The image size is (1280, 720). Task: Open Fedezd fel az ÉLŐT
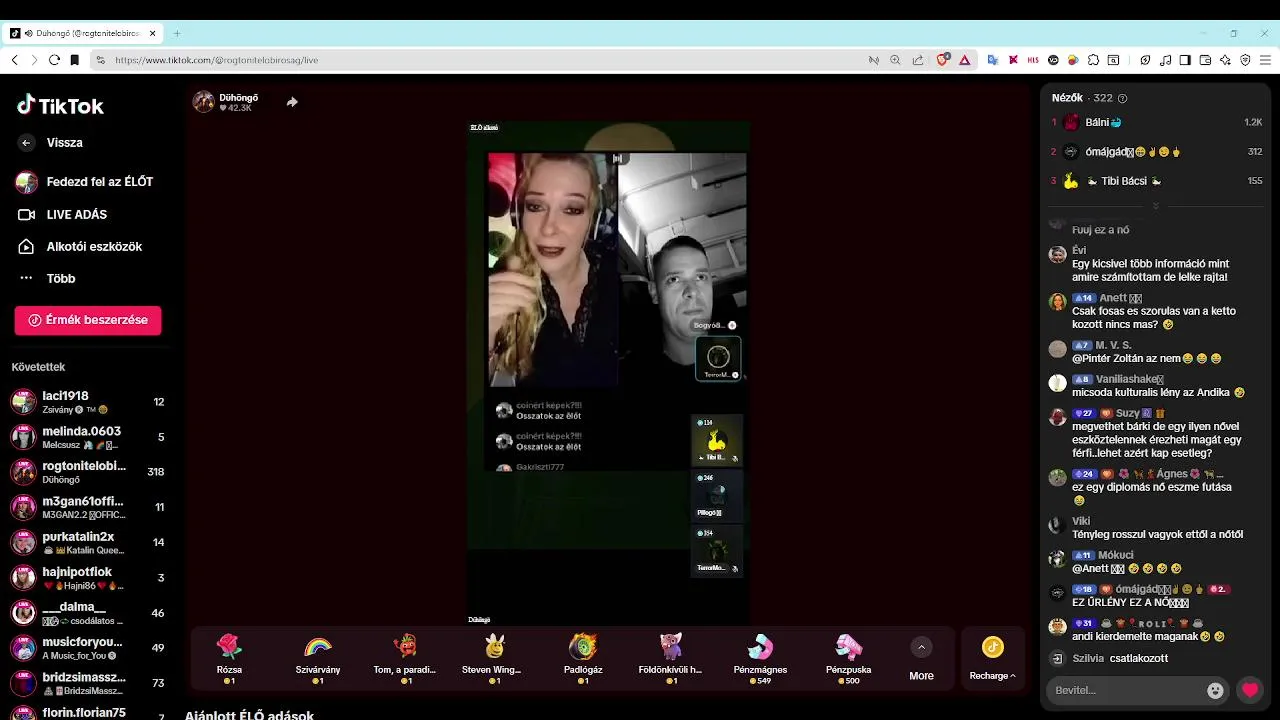click(86, 182)
